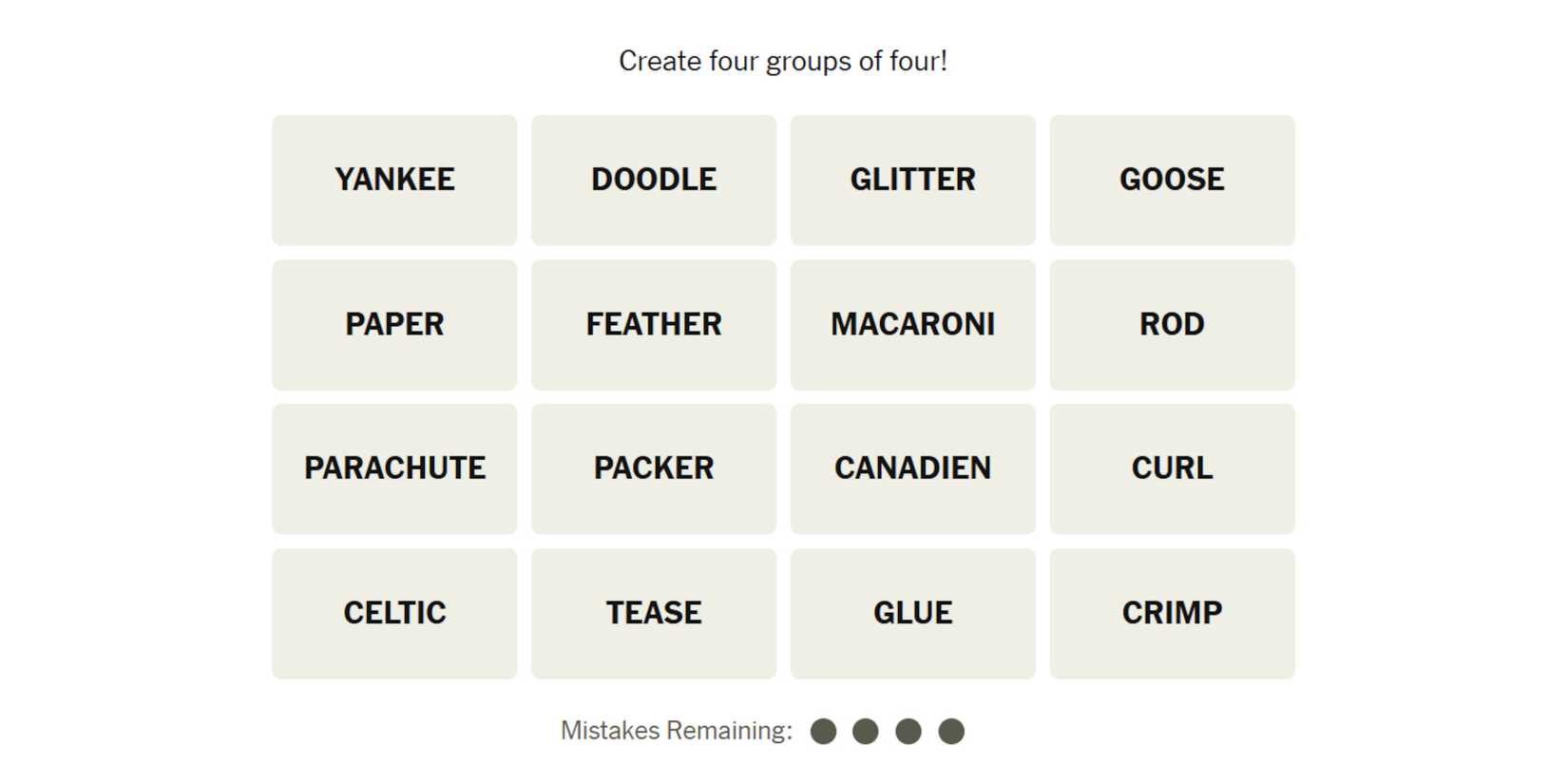Select the YANKEE word tile
The image size is (1568, 784).
tap(394, 180)
